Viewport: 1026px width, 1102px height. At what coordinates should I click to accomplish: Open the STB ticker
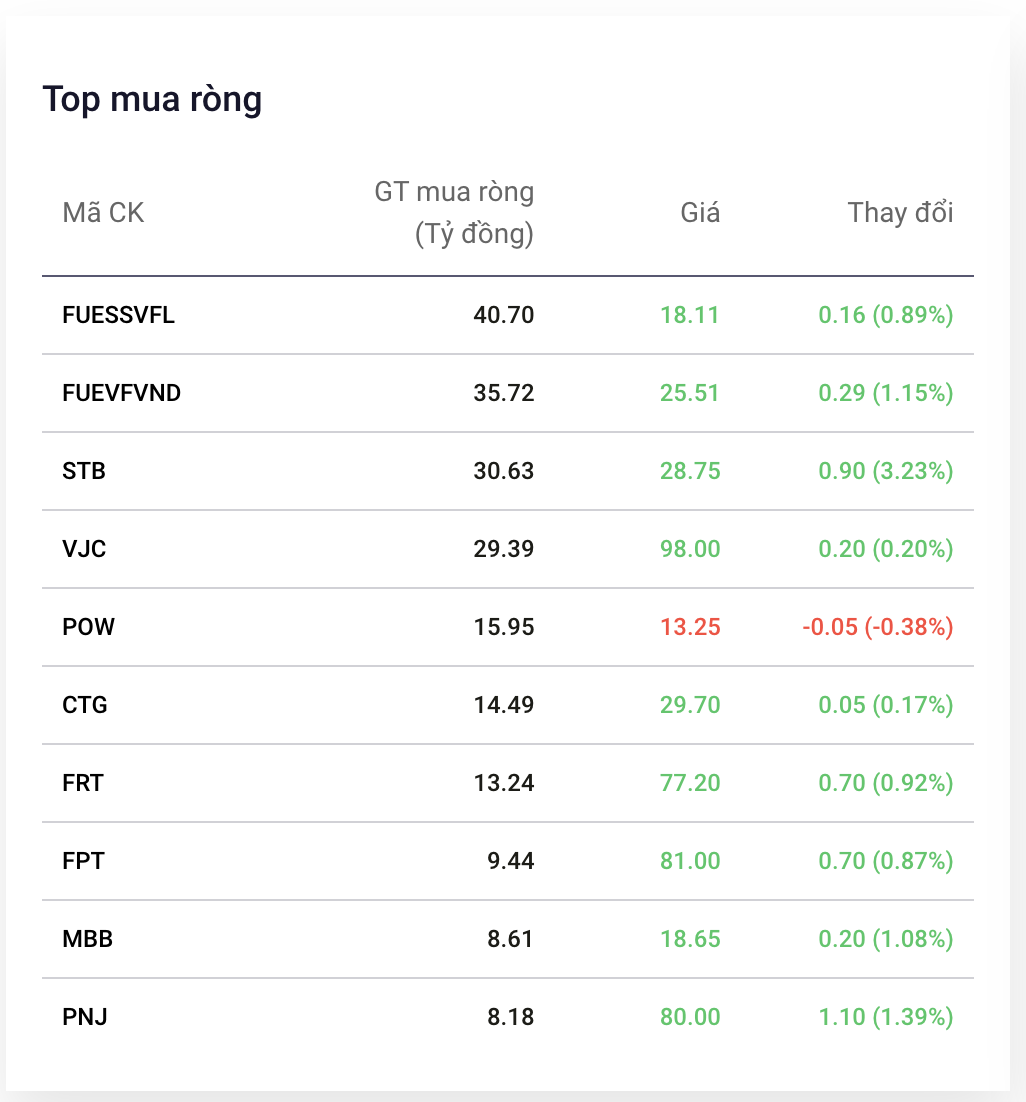coord(84,471)
